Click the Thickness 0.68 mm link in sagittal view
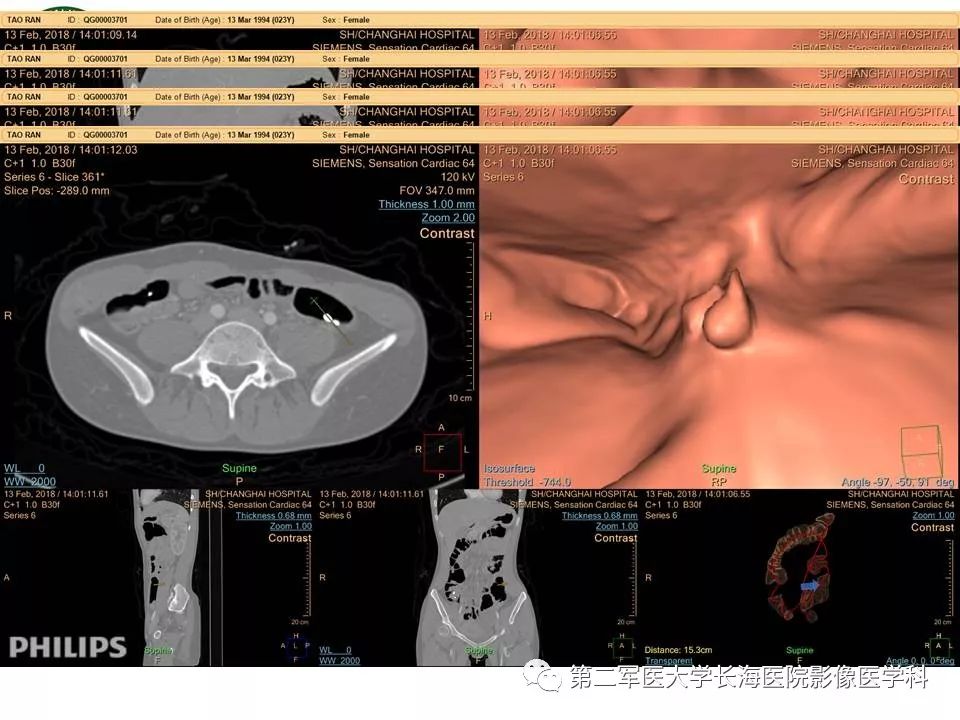The image size is (960, 720). pos(274,516)
